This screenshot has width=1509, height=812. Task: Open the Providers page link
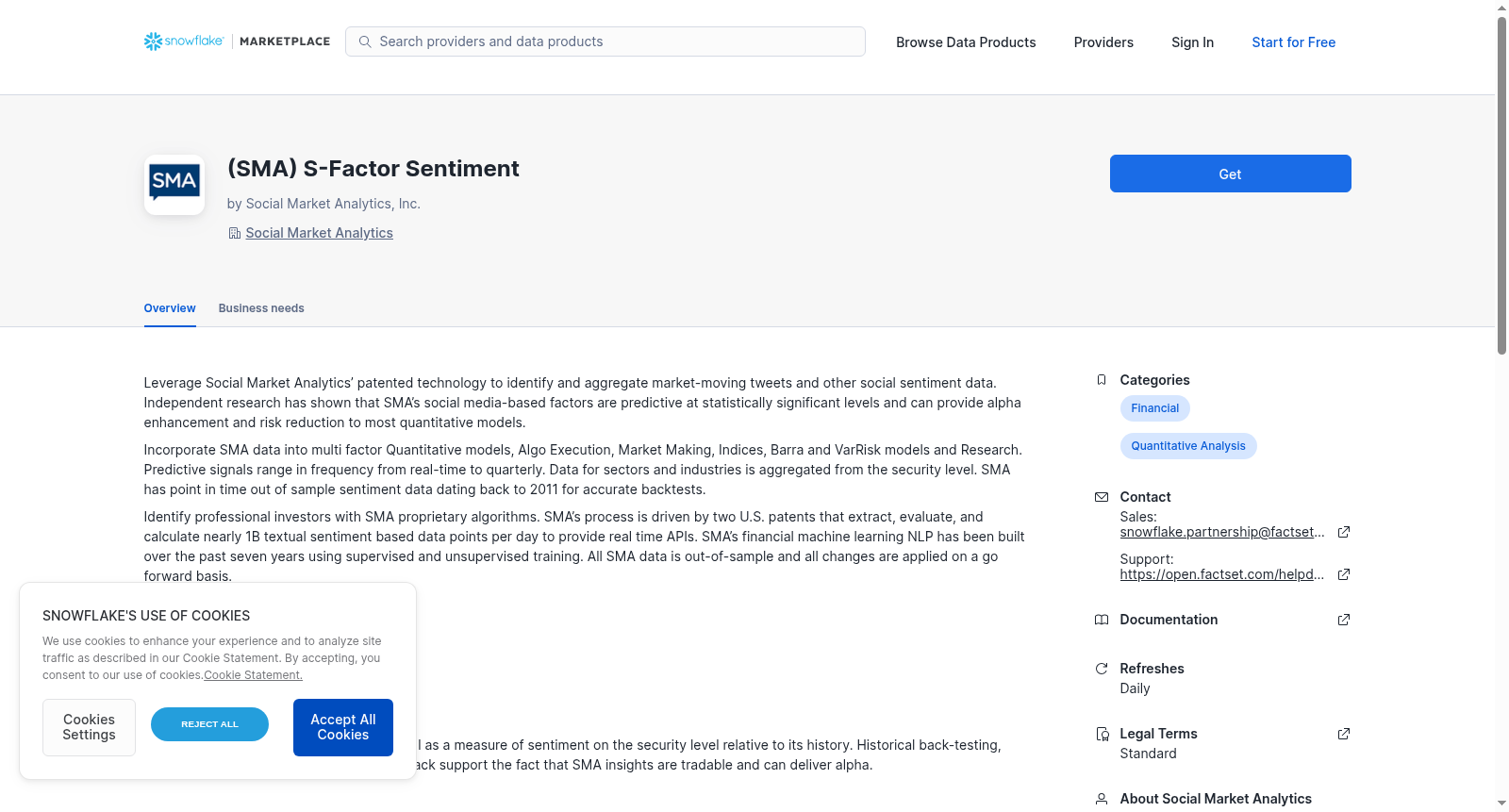tap(1103, 42)
